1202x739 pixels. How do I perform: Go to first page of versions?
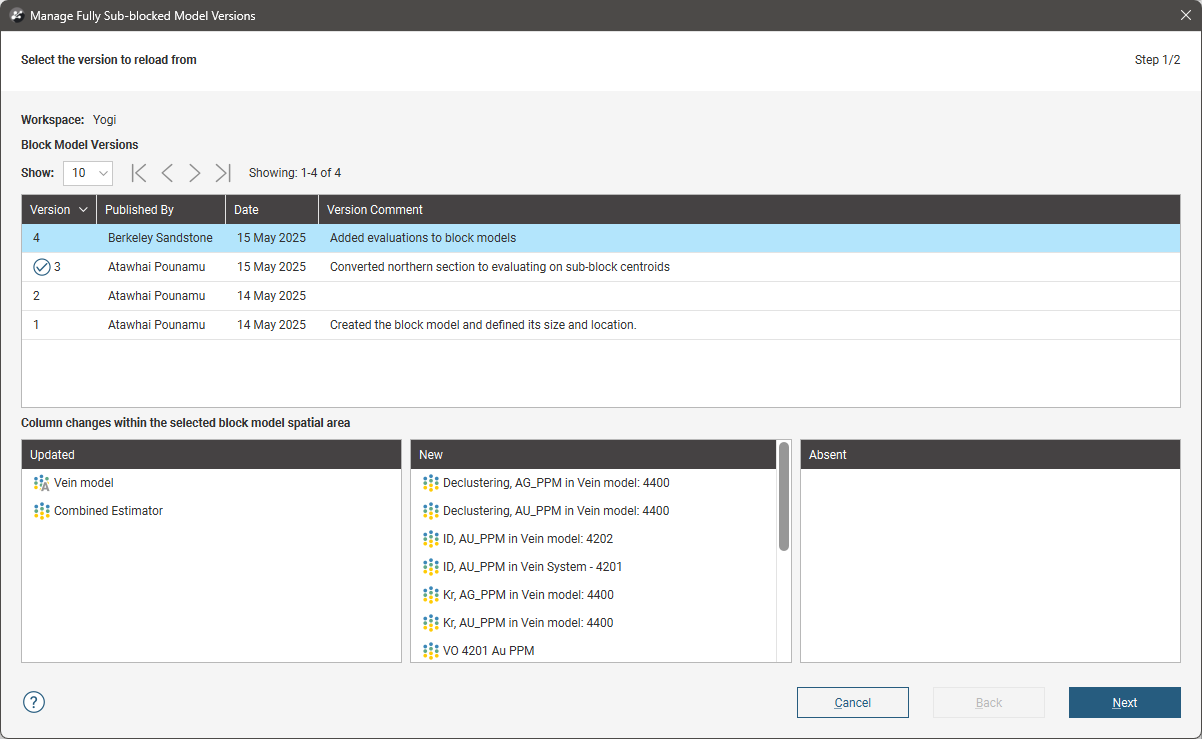click(x=139, y=173)
